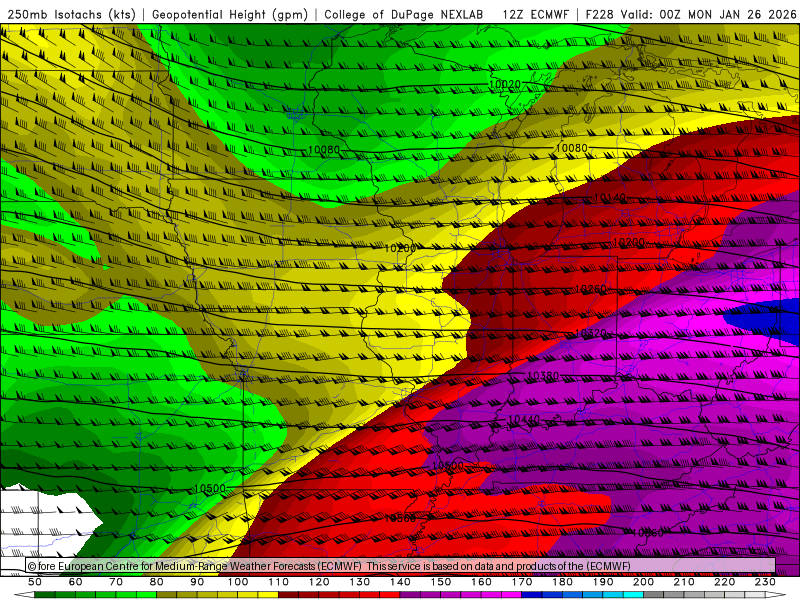This screenshot has height=600, width=800.
Task: Click the 200 legend label
Action: coord(643,582)
